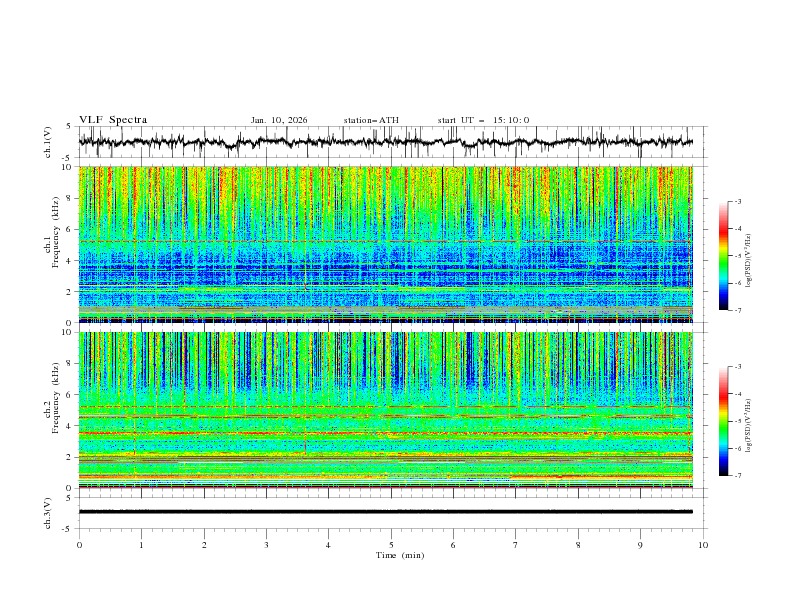The image size is (792, 612).
Task: Click the 'Time (min)' axis label
Action: coord(400,555)
